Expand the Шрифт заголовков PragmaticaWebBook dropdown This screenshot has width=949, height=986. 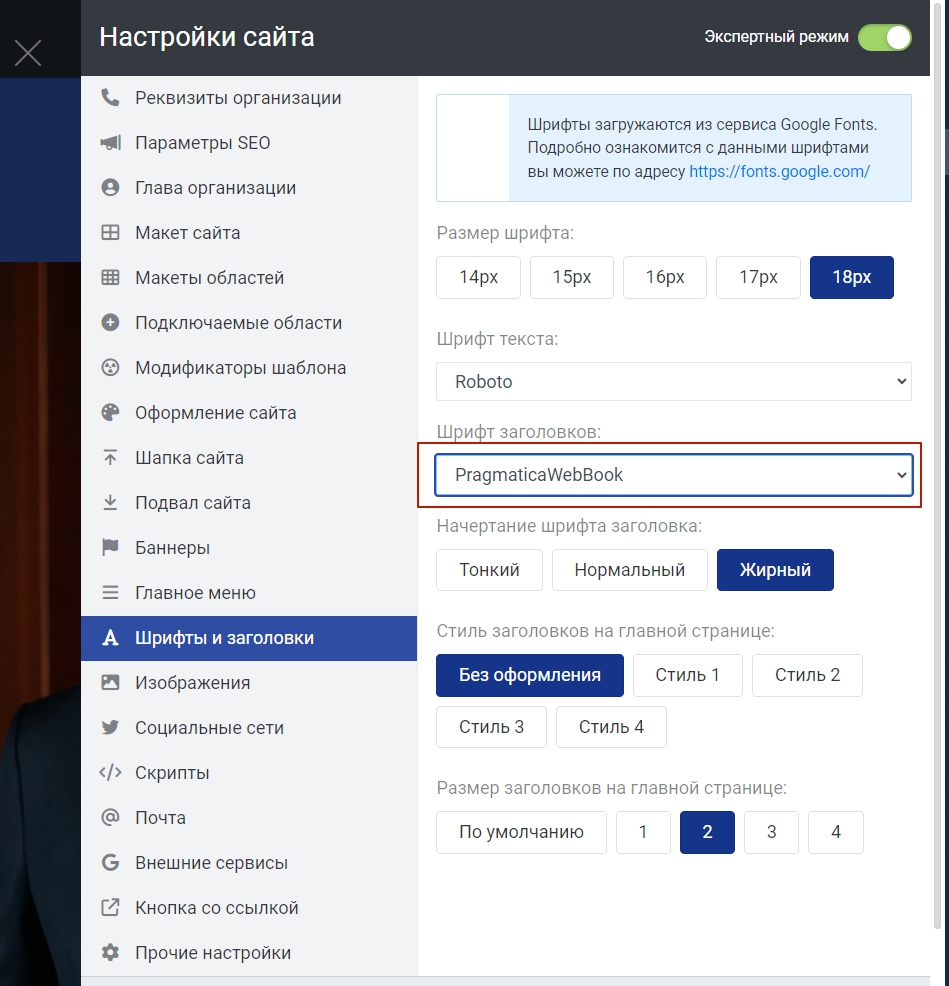673,475
